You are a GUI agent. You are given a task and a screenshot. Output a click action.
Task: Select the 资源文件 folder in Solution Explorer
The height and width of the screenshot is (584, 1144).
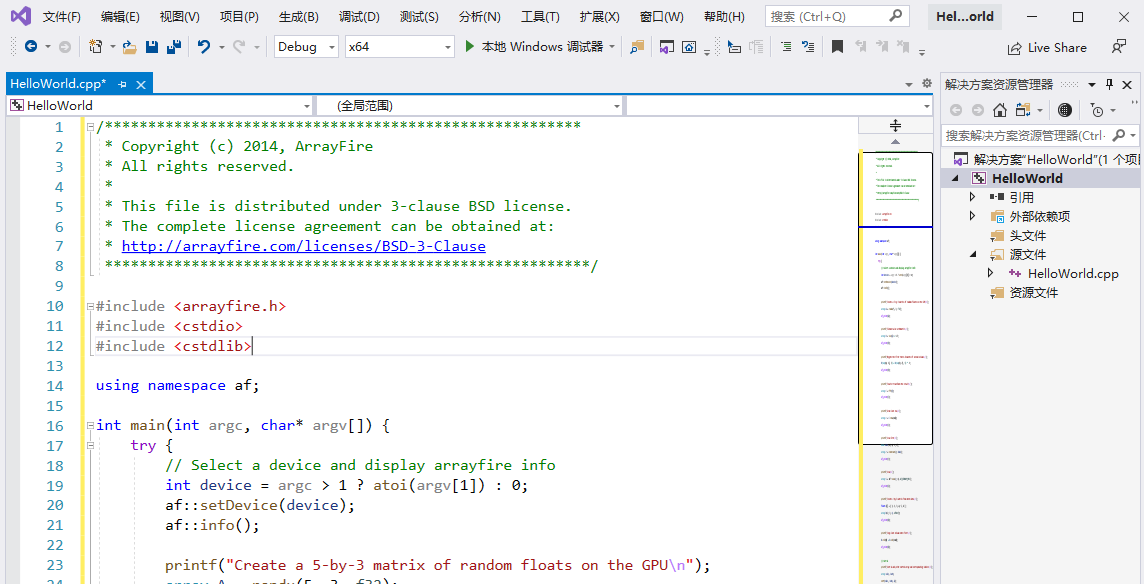[1024, 292]
